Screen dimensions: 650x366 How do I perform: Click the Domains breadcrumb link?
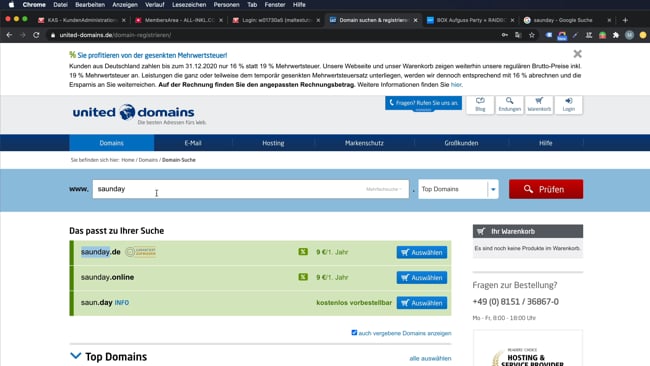(x=148, y=160)
